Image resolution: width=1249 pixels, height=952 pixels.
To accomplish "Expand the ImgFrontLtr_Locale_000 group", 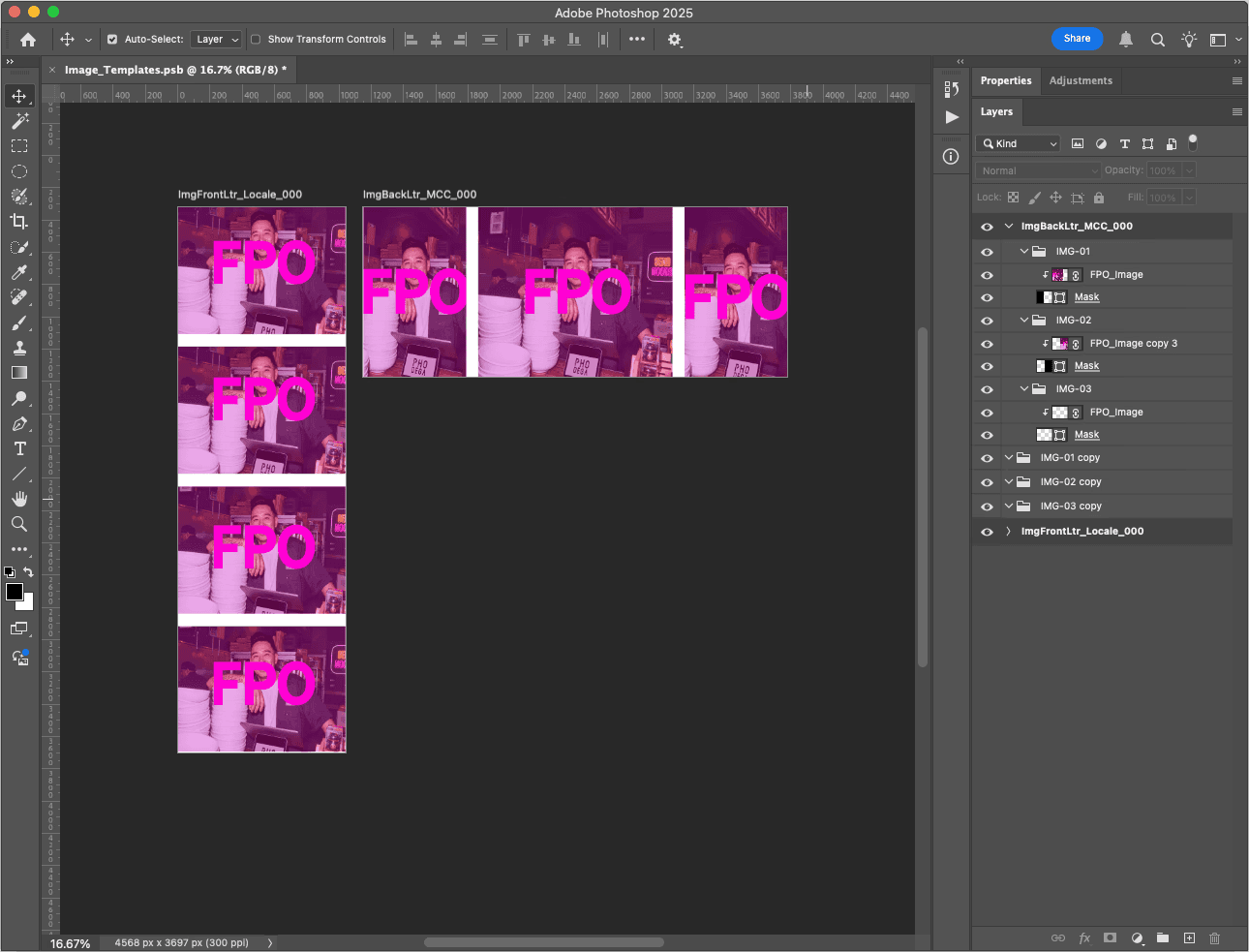I will pyautogui.click(x=1009, y=532).
